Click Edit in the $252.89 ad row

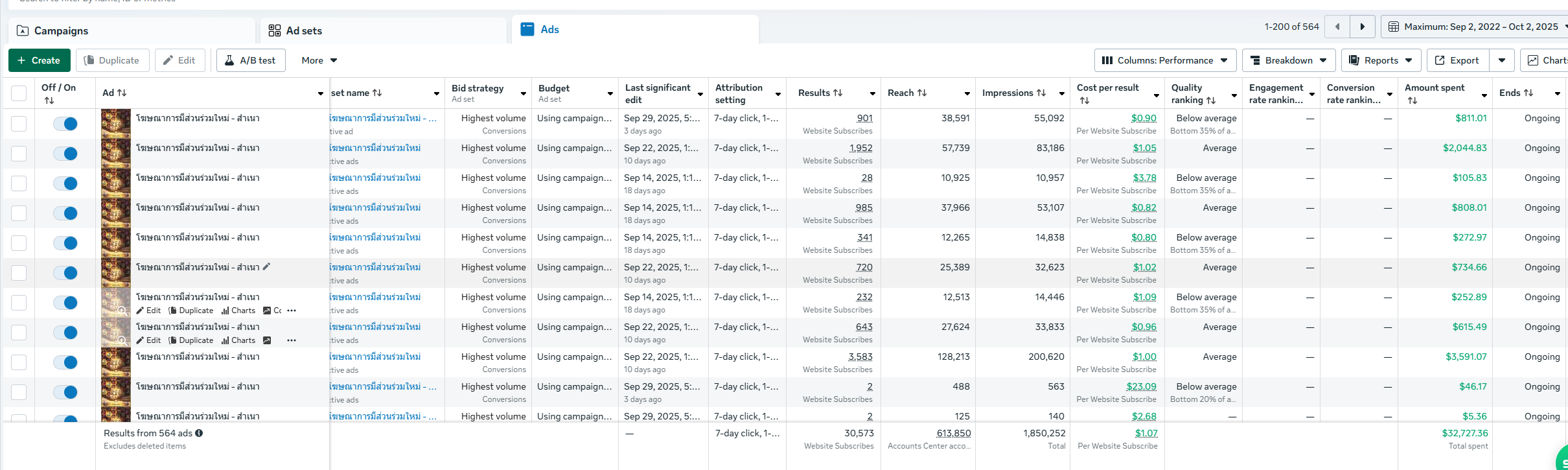pyautogui.click(x=148, y=311)
